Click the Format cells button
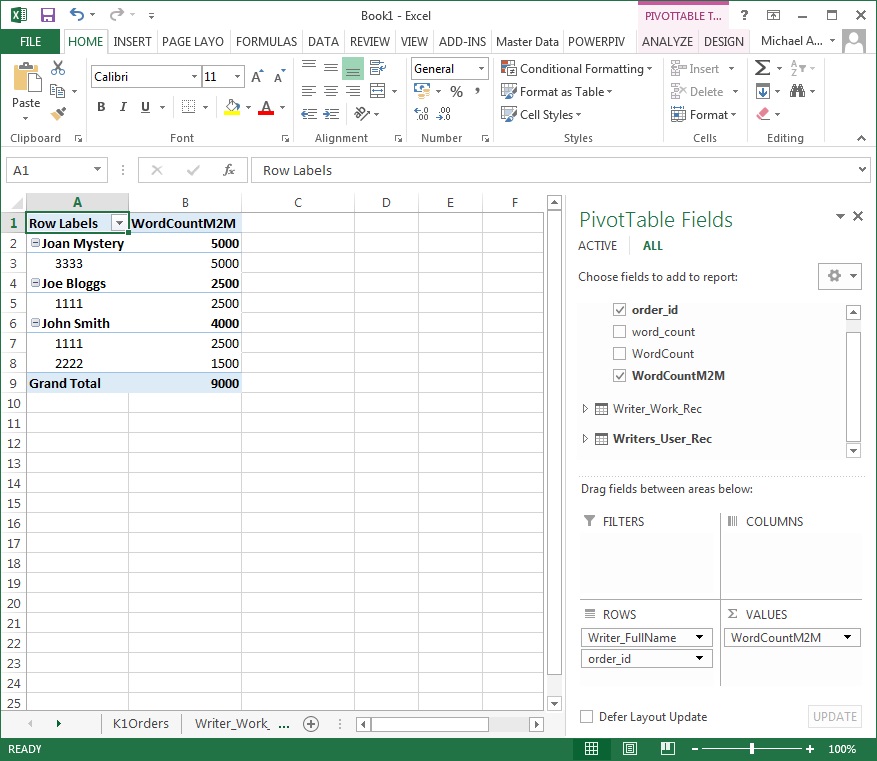Viewport: 877px width, 761px height. (704, 114)
